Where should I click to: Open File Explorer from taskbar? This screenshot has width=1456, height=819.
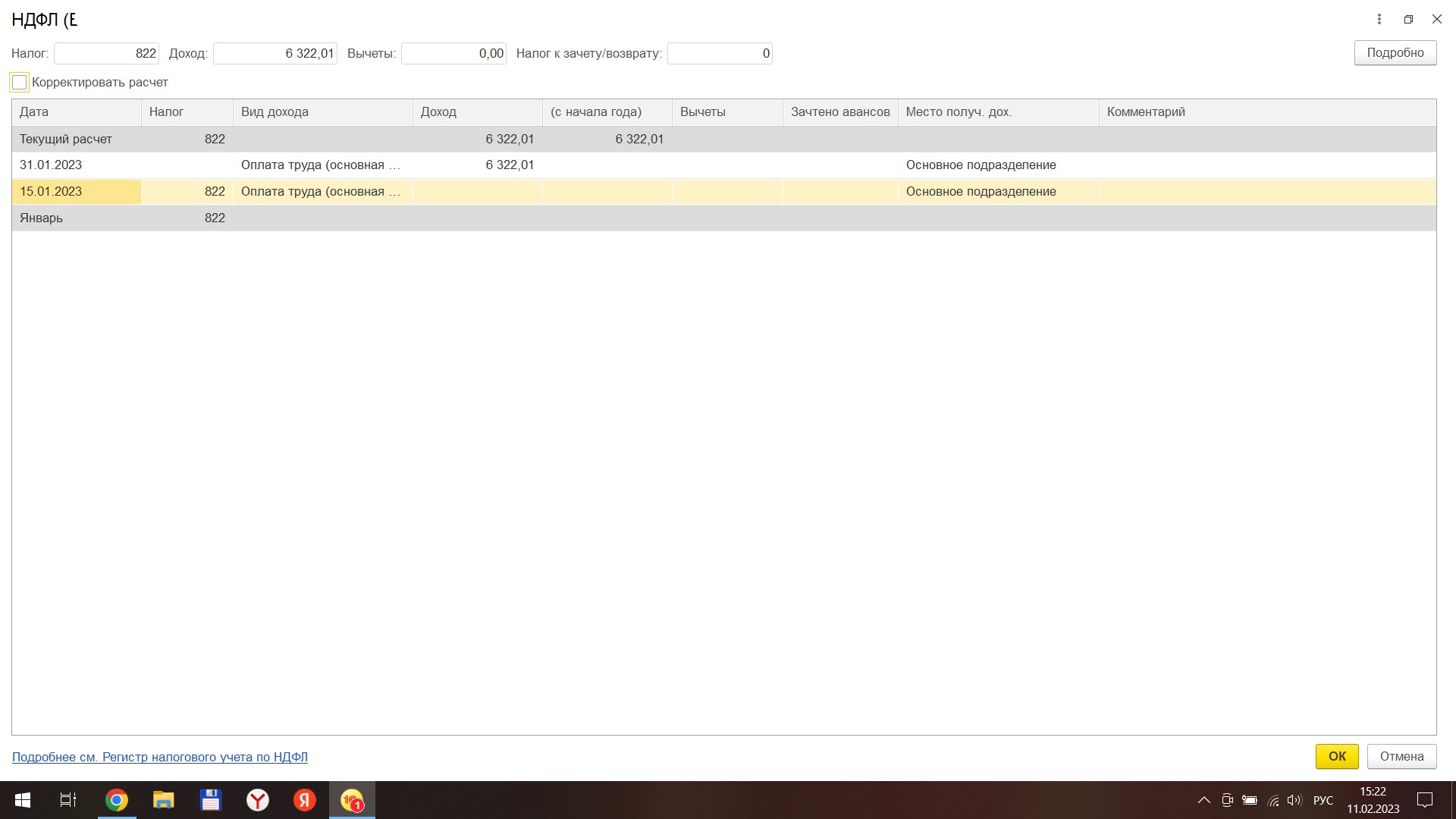164,800
